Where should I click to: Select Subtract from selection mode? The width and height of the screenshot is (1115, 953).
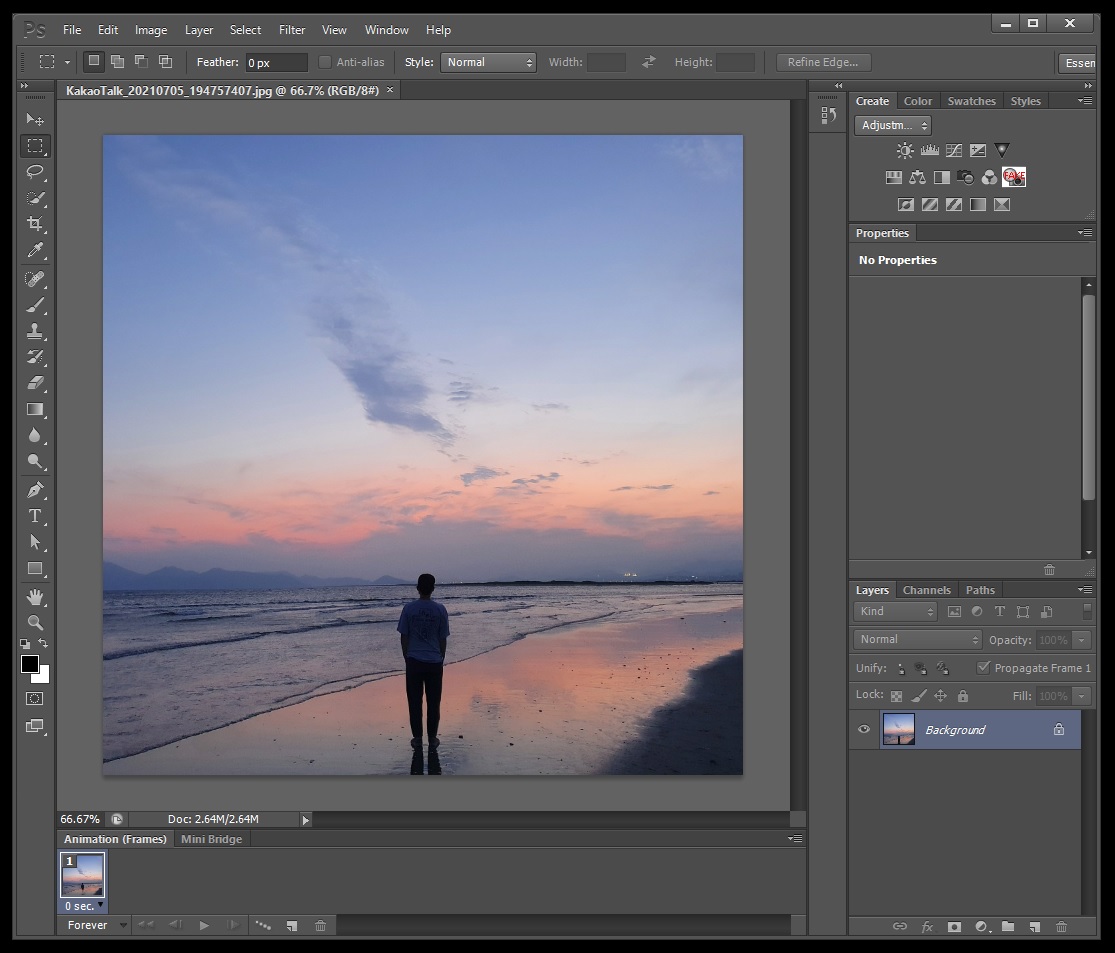142,61
